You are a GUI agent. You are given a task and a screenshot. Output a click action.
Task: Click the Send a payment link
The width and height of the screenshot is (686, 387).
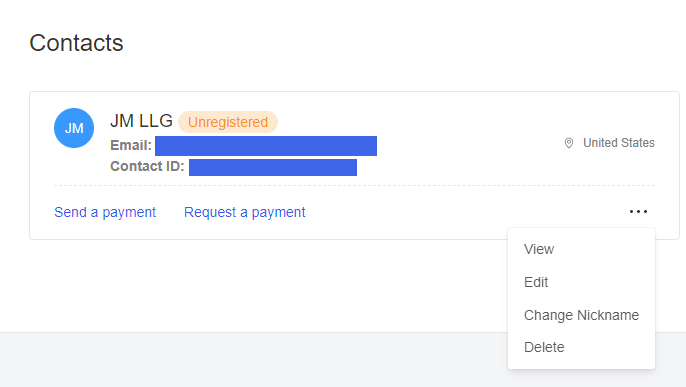(x=105, y=212)
